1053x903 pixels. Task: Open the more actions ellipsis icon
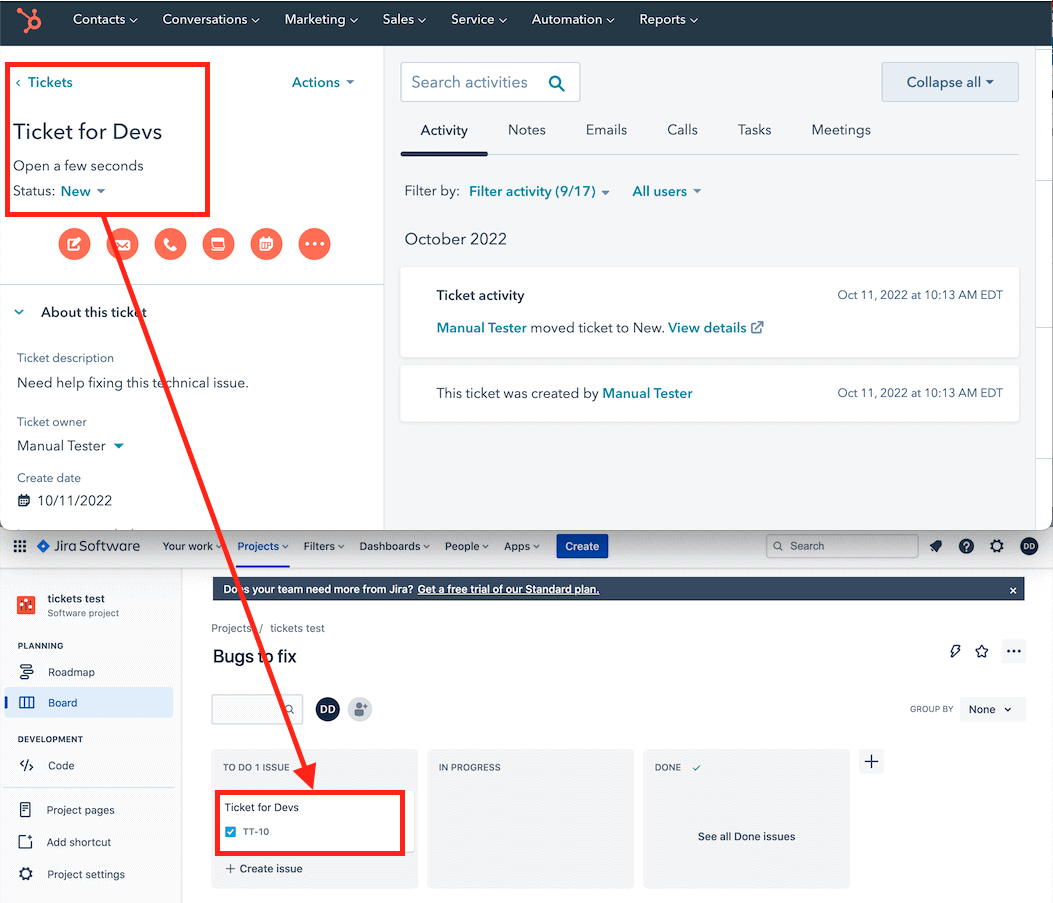314,244
